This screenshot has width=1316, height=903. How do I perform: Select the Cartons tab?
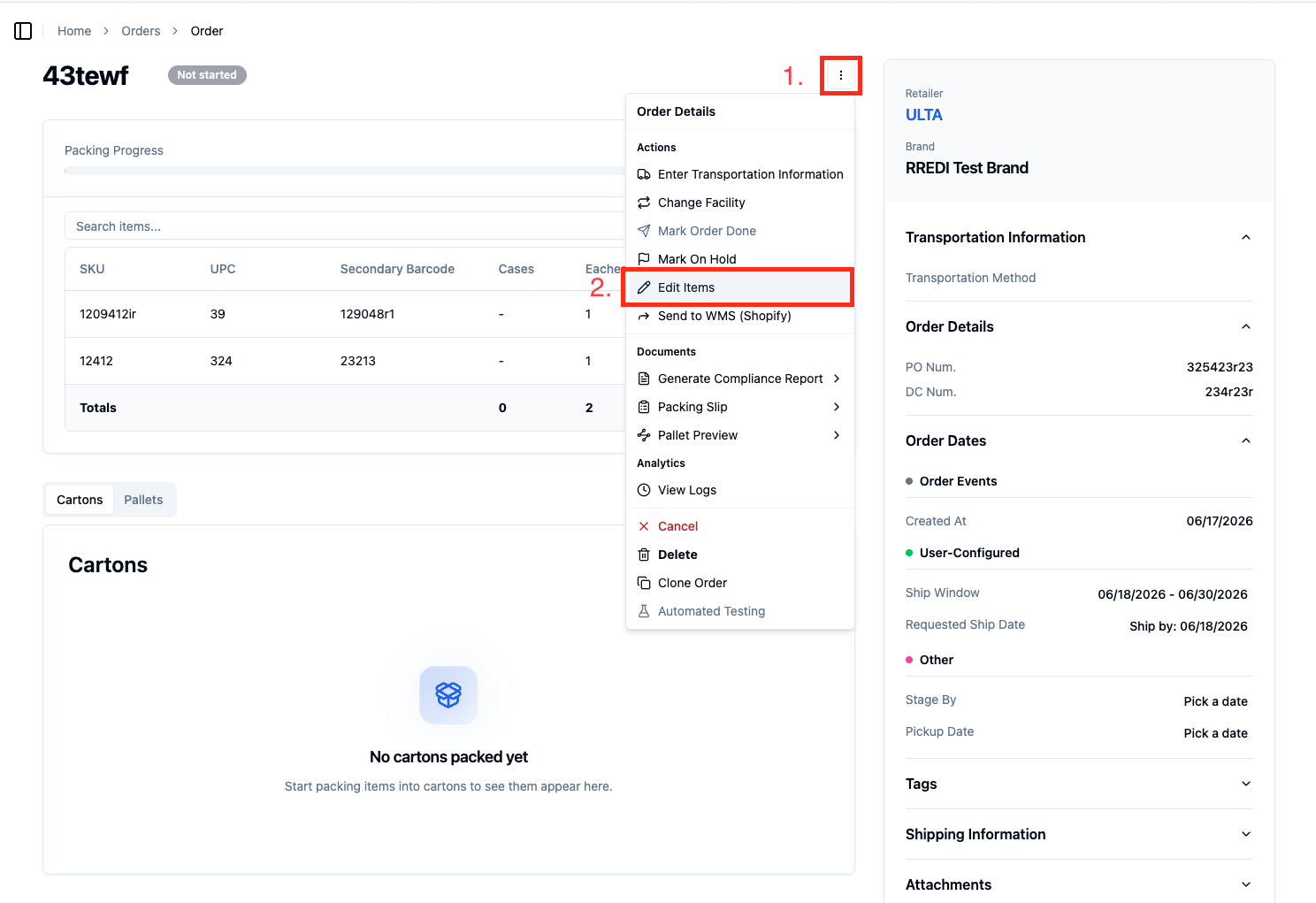(80, 500)
